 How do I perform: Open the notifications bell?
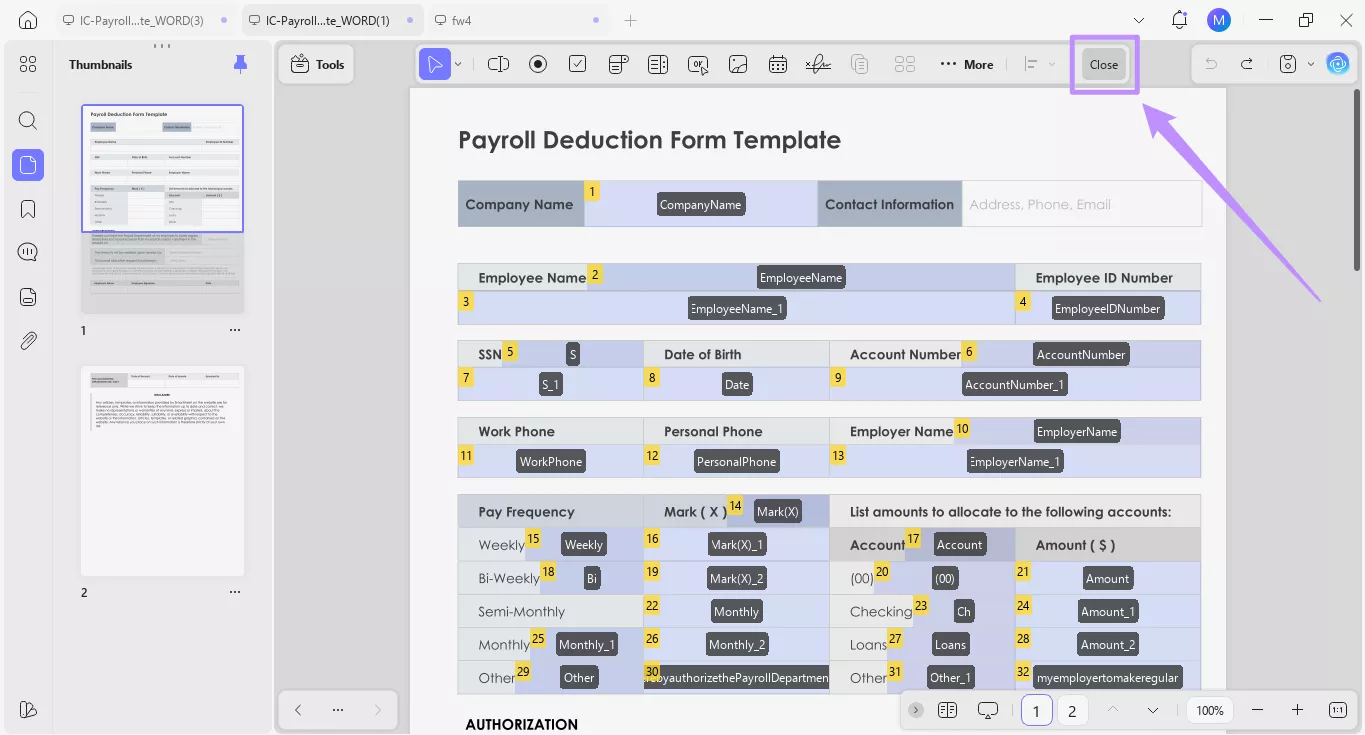click(1179, 20)
